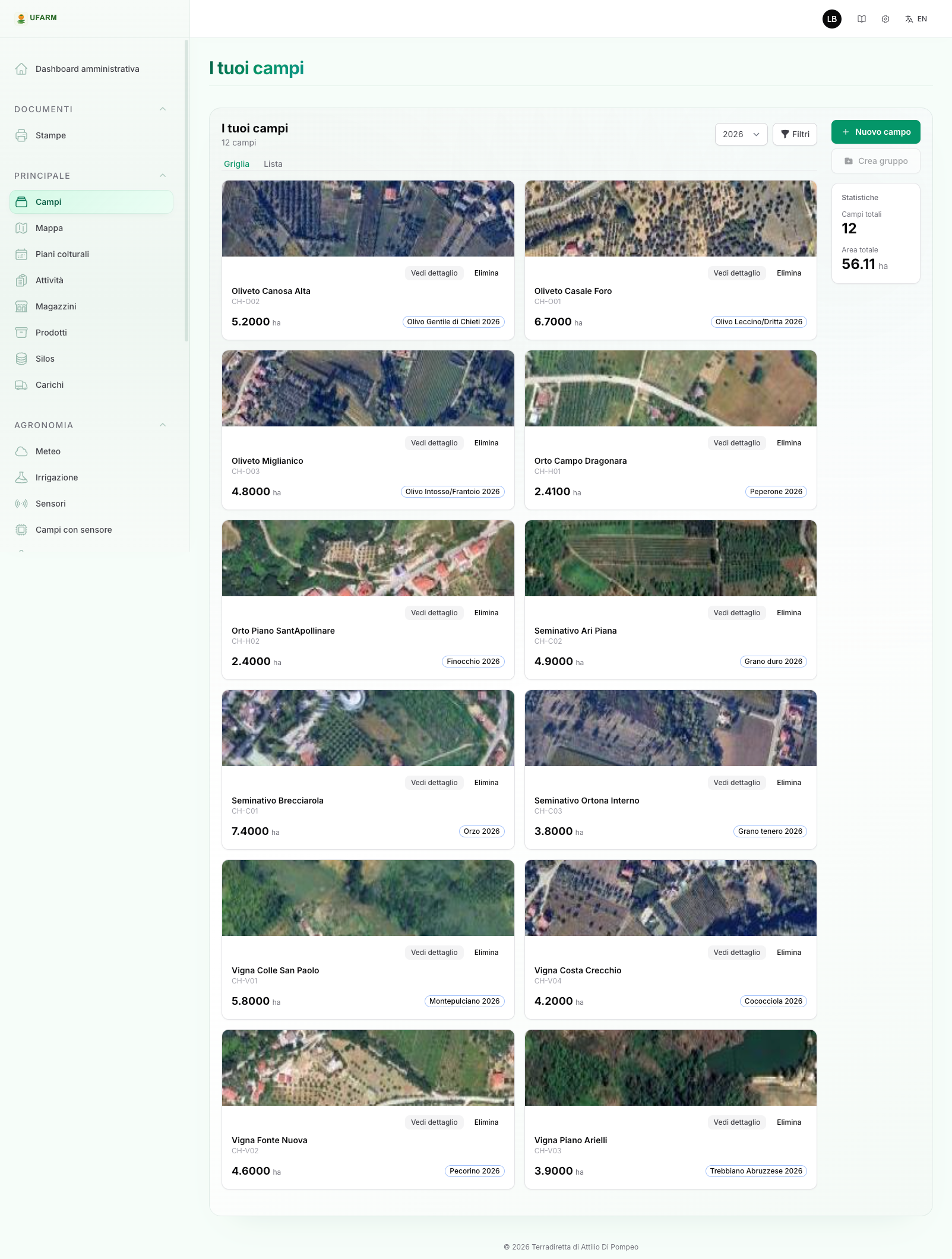
Task: Collapse the PRINCIPALE section
Action: click(163, 175)
